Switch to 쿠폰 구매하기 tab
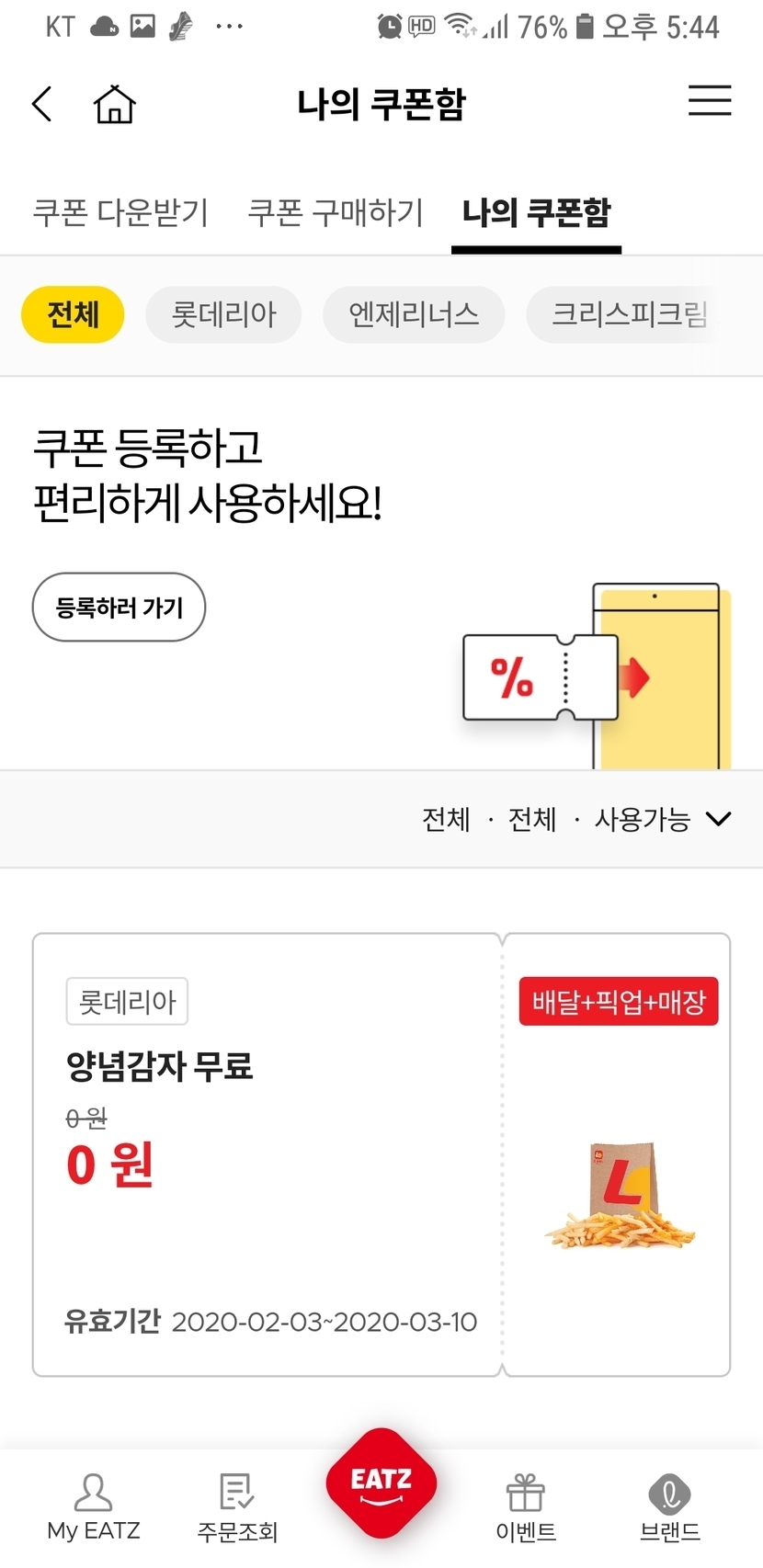 (x=336, y=212)
